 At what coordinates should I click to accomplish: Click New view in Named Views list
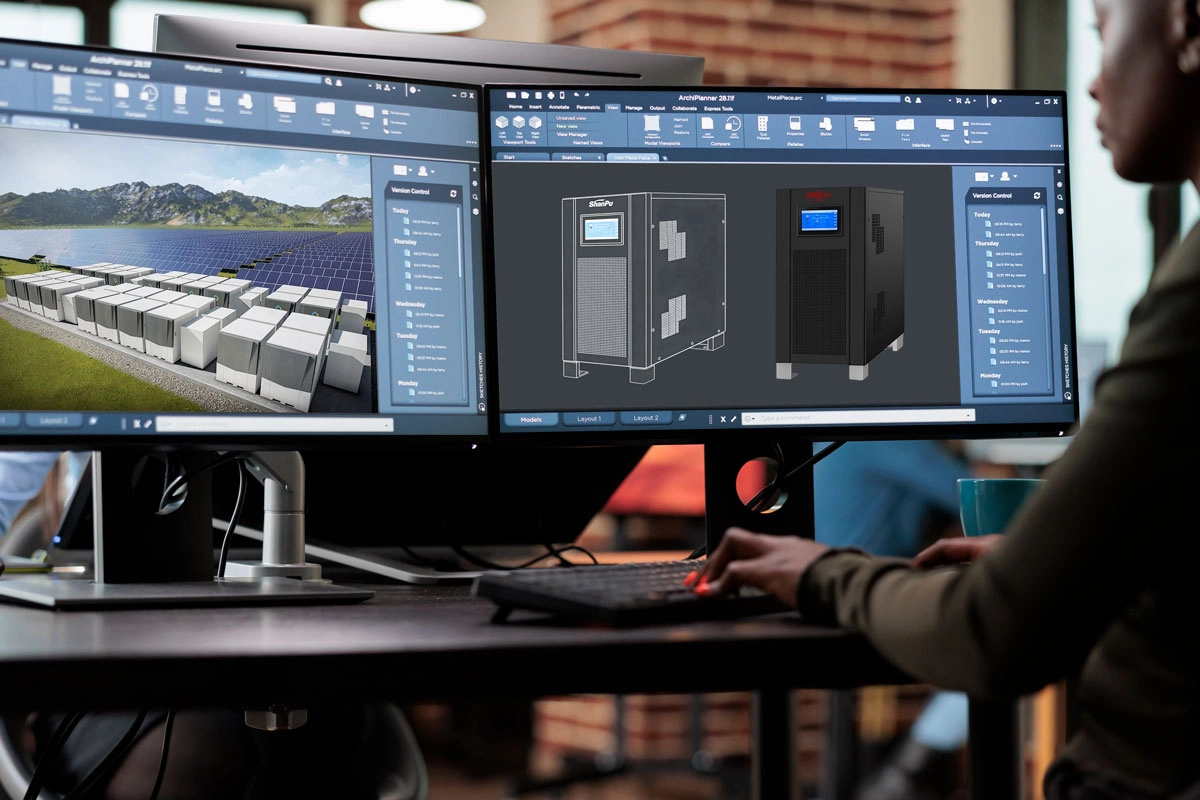567,126
